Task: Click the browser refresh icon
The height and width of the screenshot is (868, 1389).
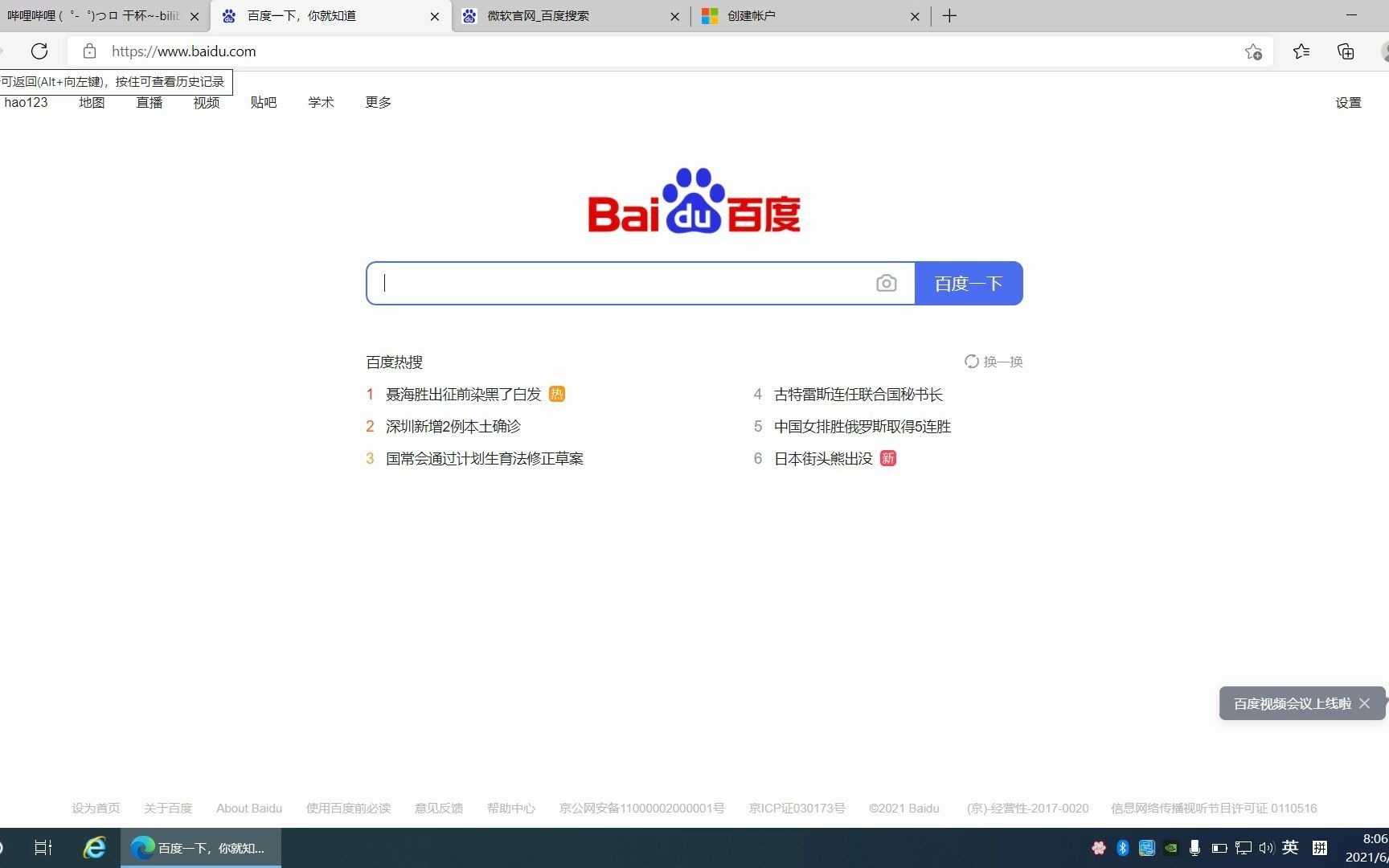Action: click(x=39, y=51)
